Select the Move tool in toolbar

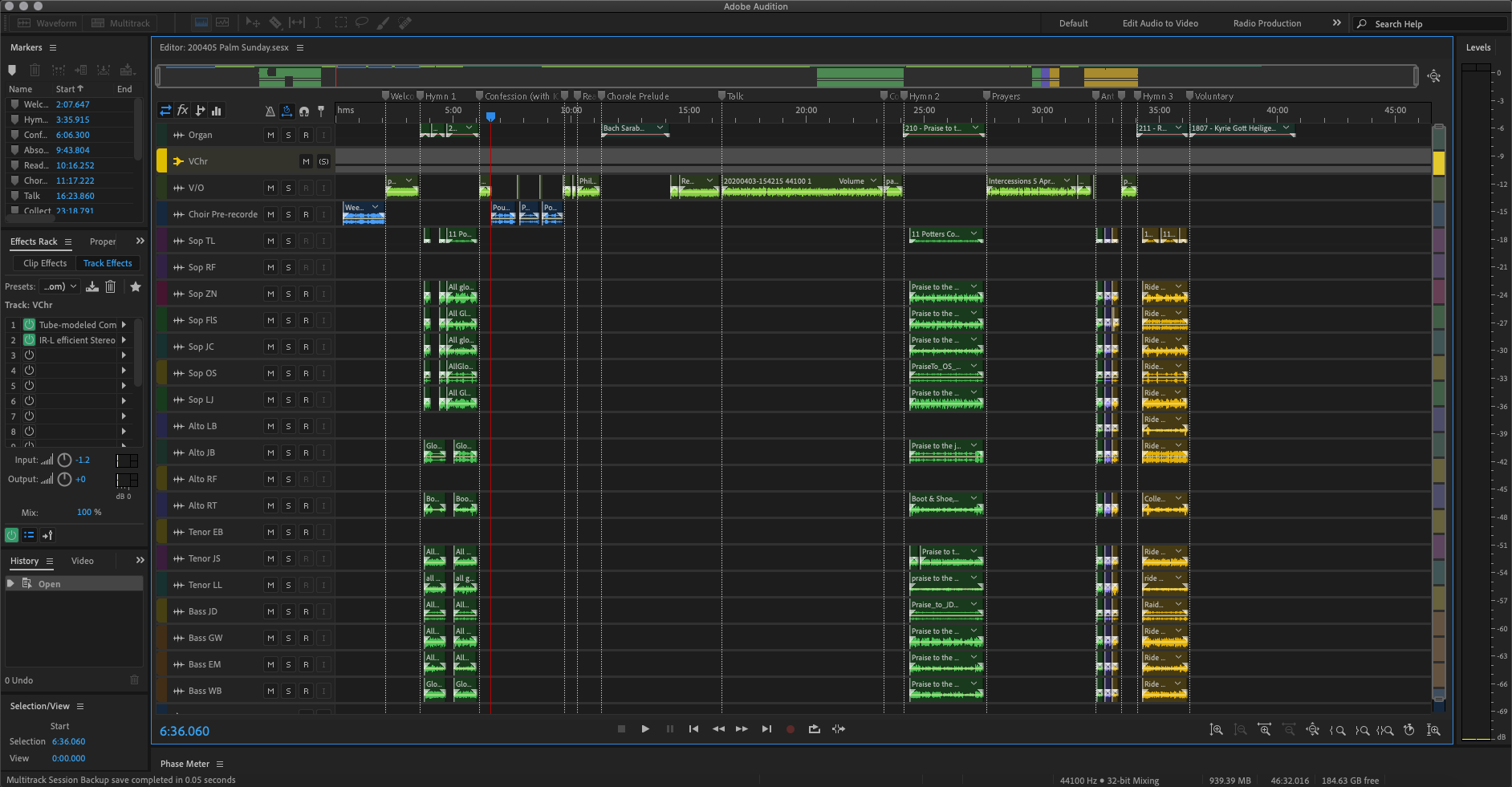pos(253,23)
